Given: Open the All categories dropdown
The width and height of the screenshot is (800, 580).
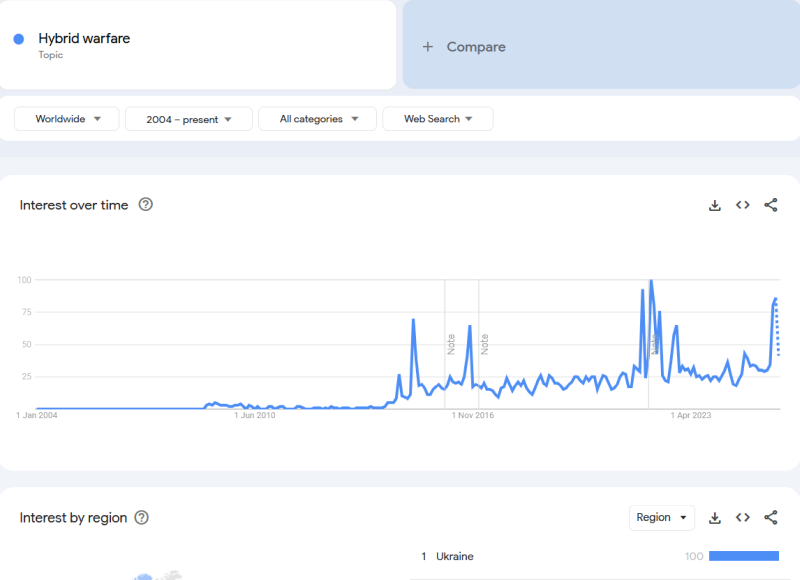Looking at the screenshot, I should pyautogui.click(x=317, y=119).
